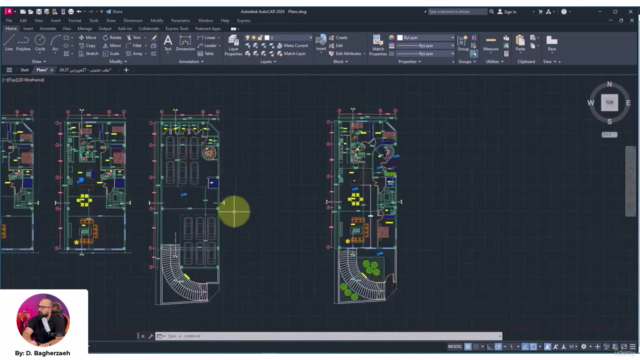Click the Move tool
The image size is (640, 360).
coord(87,38)
